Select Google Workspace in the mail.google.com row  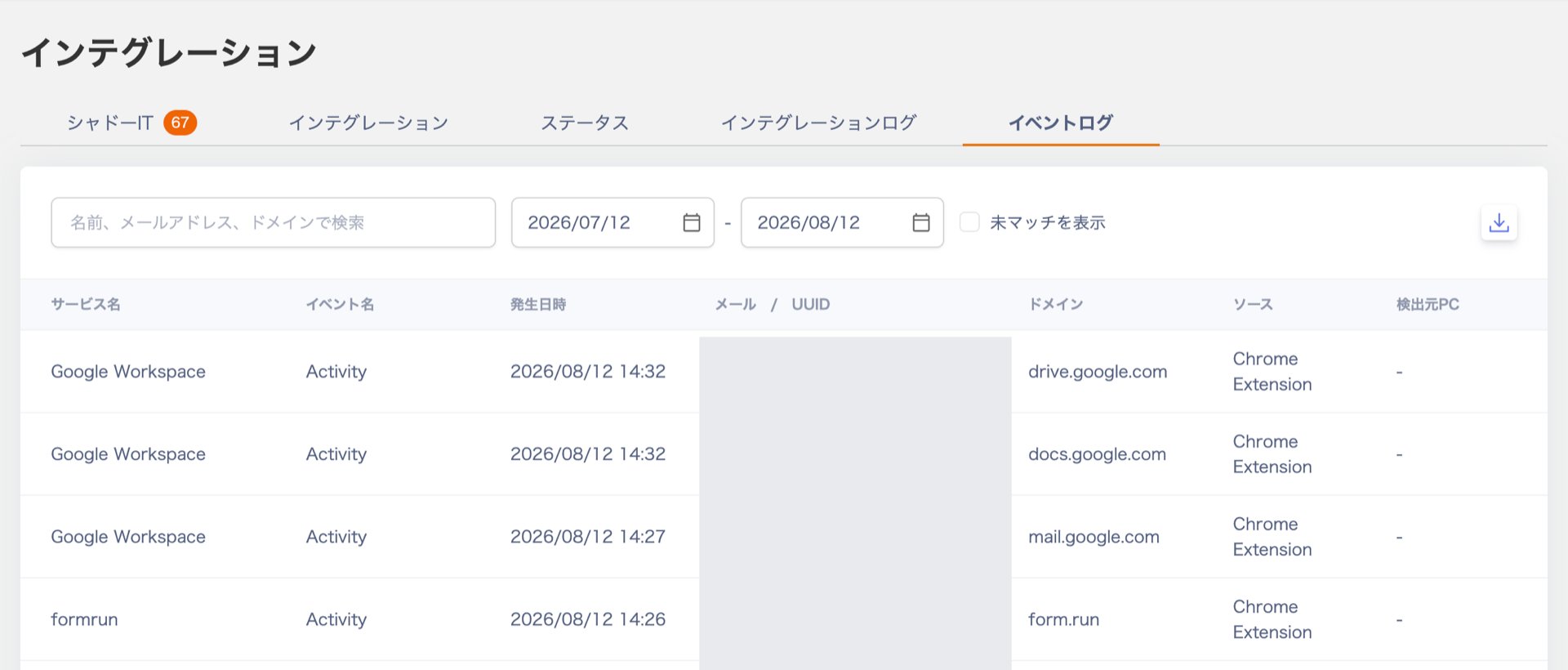point(128,537)
